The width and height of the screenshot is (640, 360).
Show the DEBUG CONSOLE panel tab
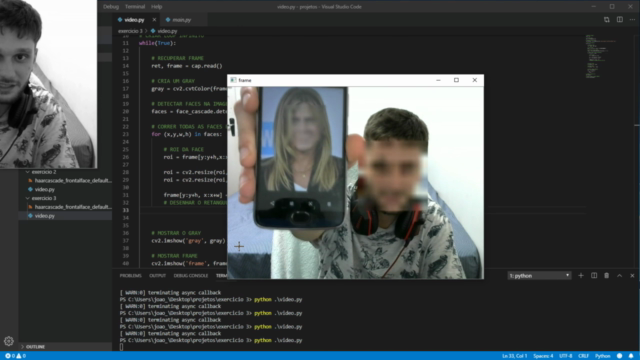pyautogui.click(x=191, y=276)
